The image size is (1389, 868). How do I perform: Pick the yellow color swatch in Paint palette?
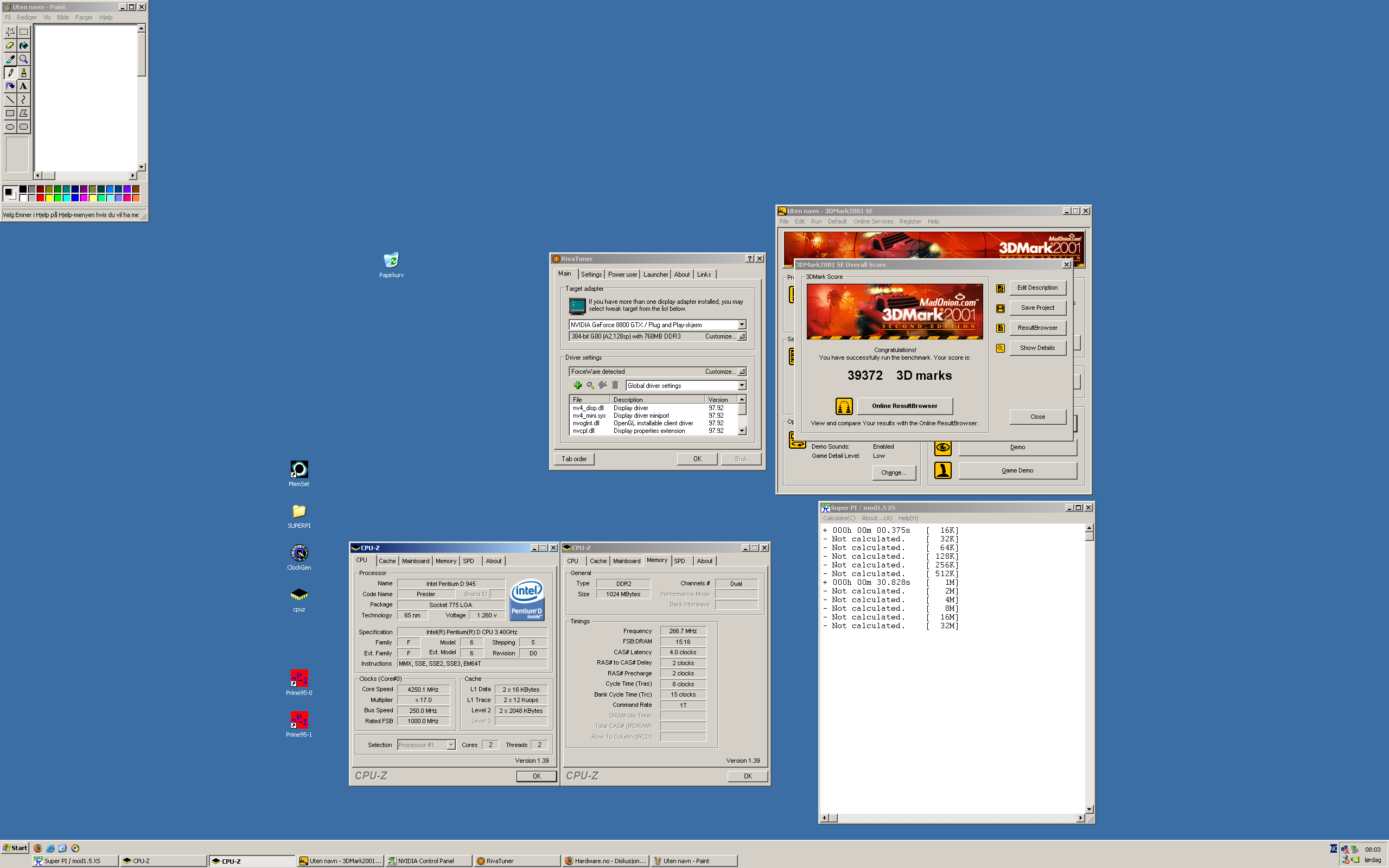click(x=49, y=198)
